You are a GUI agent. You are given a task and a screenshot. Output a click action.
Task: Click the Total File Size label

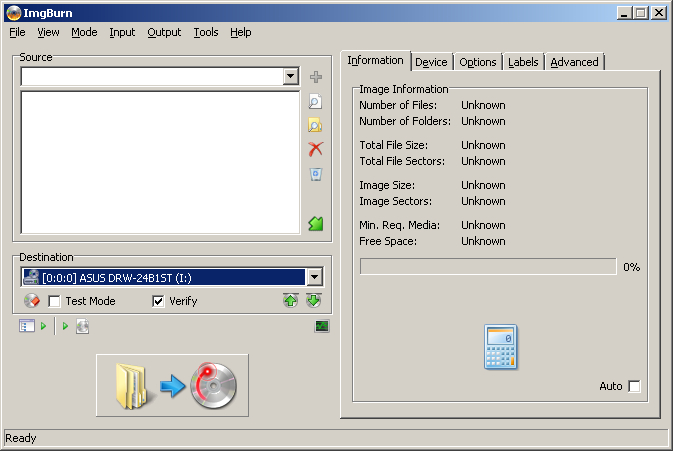click(394, 145)
